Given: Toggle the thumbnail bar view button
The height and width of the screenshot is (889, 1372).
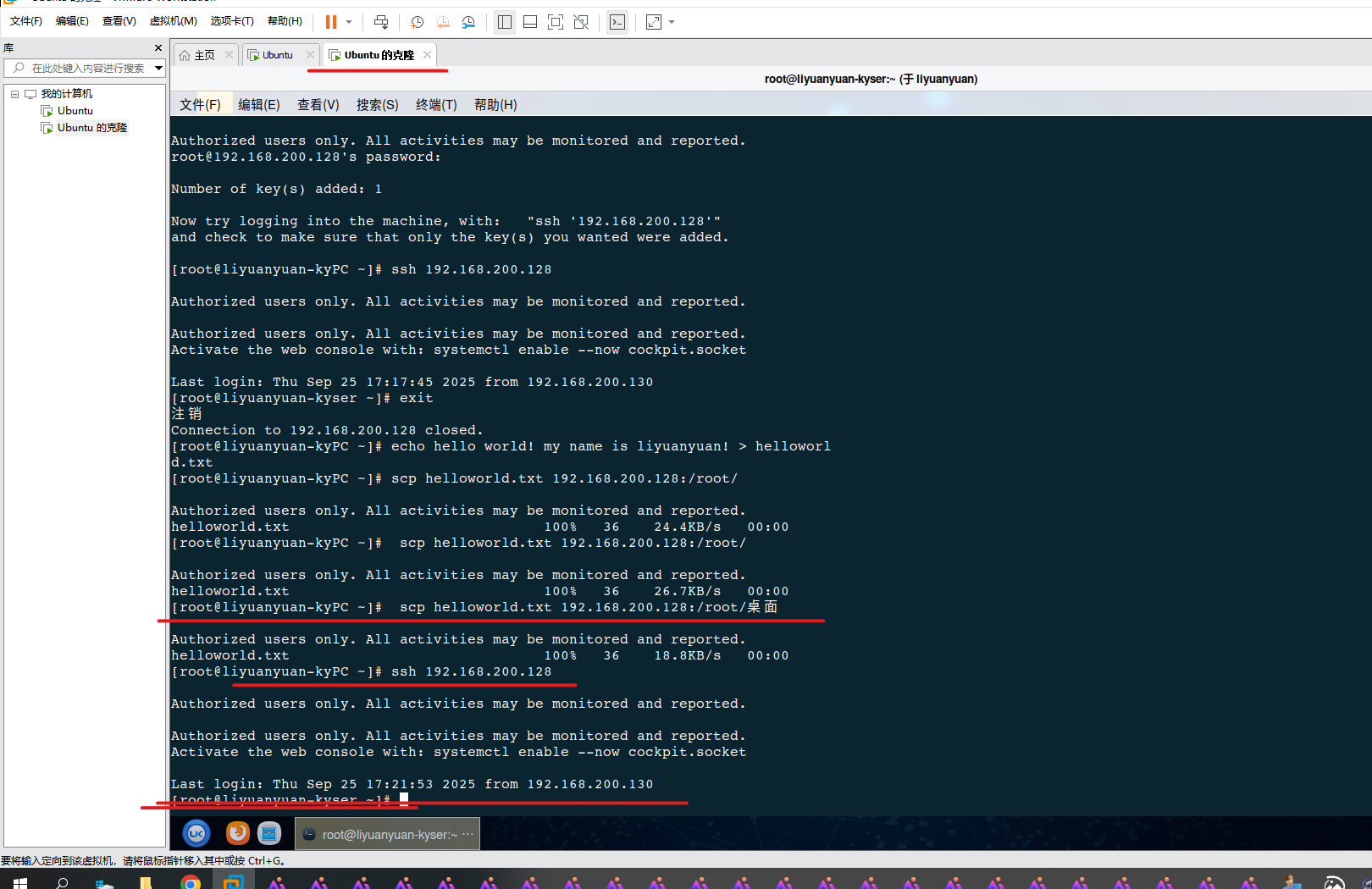Looking at the screenshot, I should (530, 22).
